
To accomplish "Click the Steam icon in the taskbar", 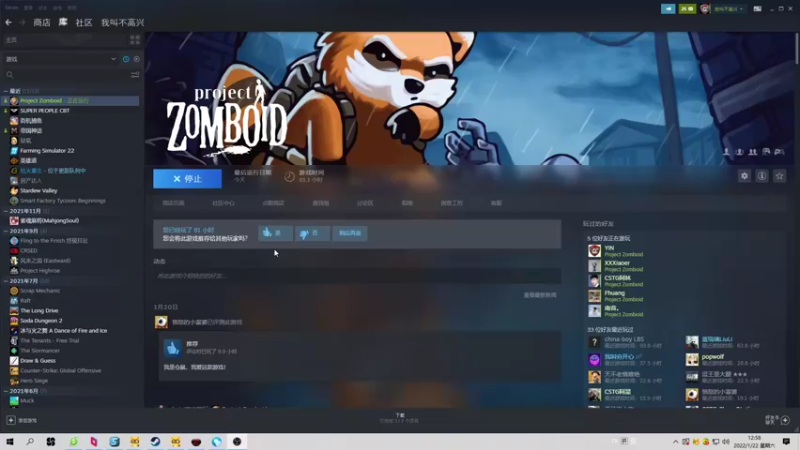I will (x=155, y=441).
